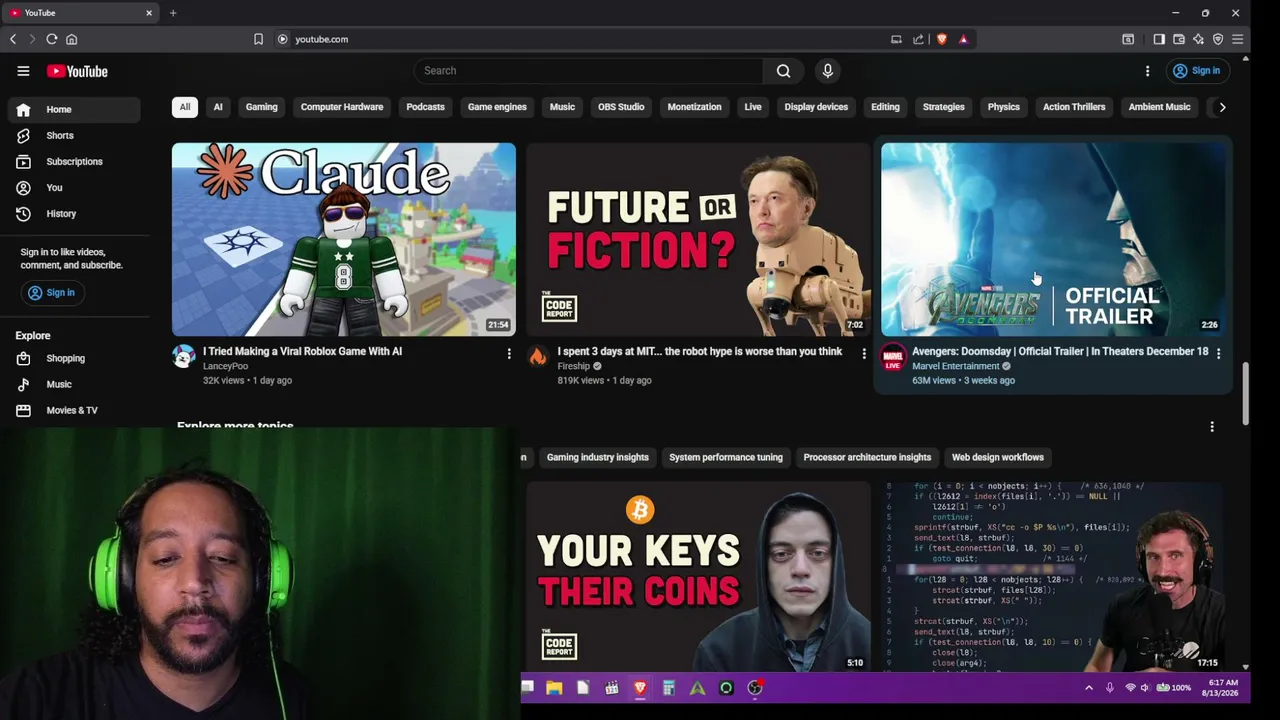The height and width of the screenshot is (720, 1280).
Task: Open the Fireship channel flame avatar
Action: coord(538,357)
